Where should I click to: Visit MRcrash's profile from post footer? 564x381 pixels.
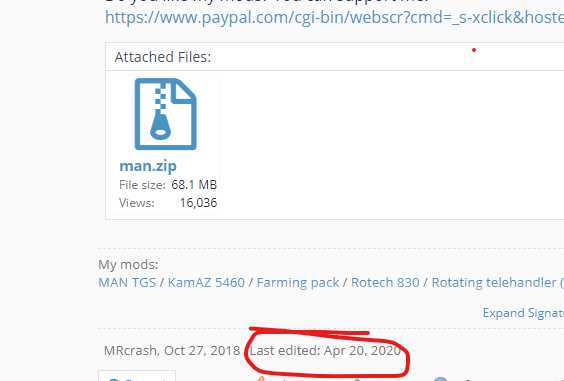130,350
